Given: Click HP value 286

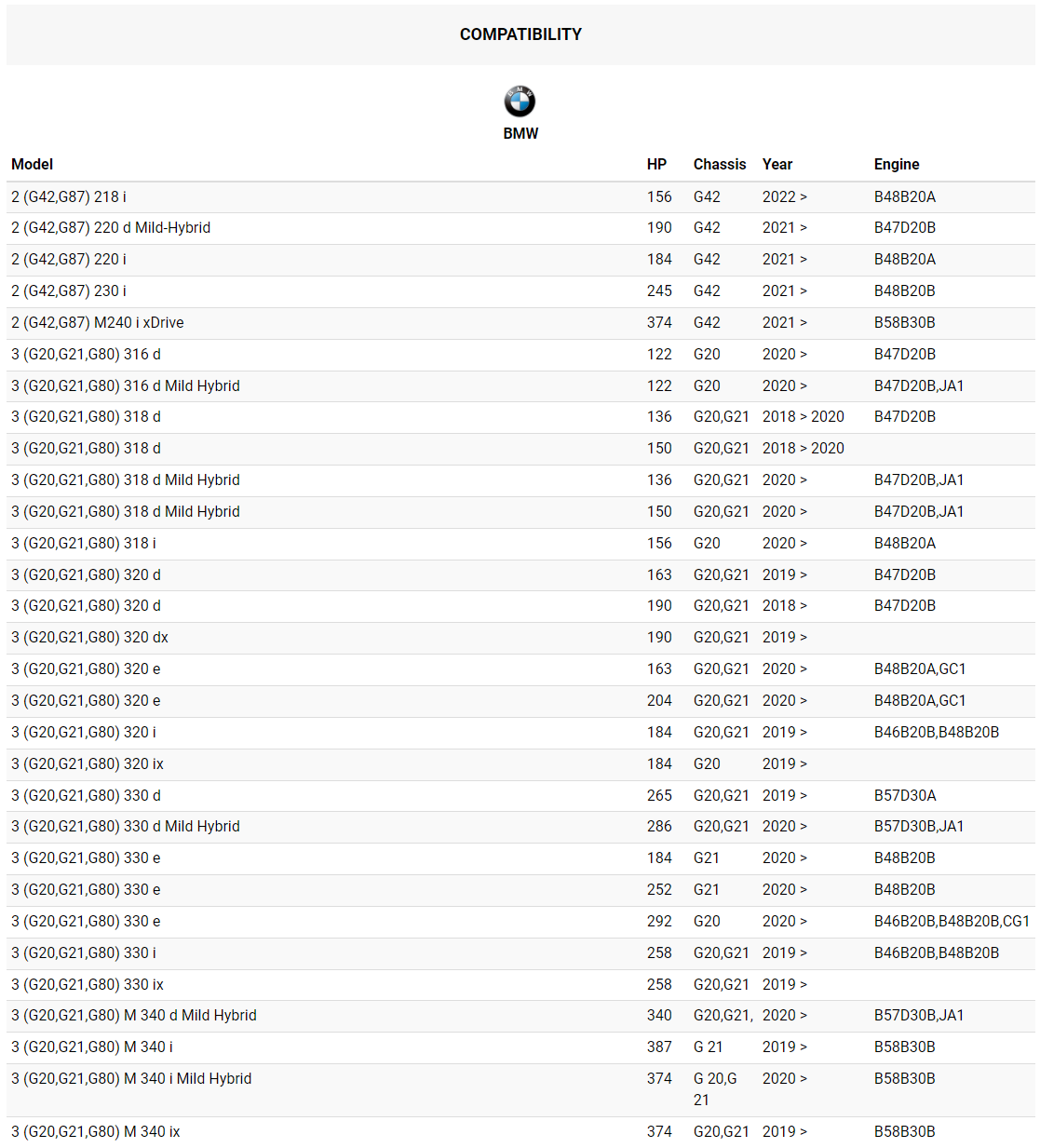Looking at the screenshot, I should 659,826.
